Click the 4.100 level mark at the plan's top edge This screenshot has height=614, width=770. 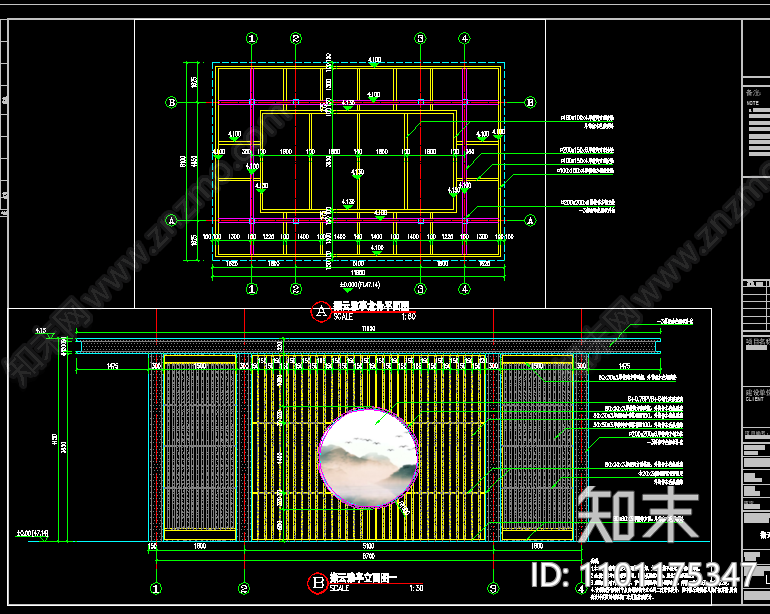coord(374,60)
